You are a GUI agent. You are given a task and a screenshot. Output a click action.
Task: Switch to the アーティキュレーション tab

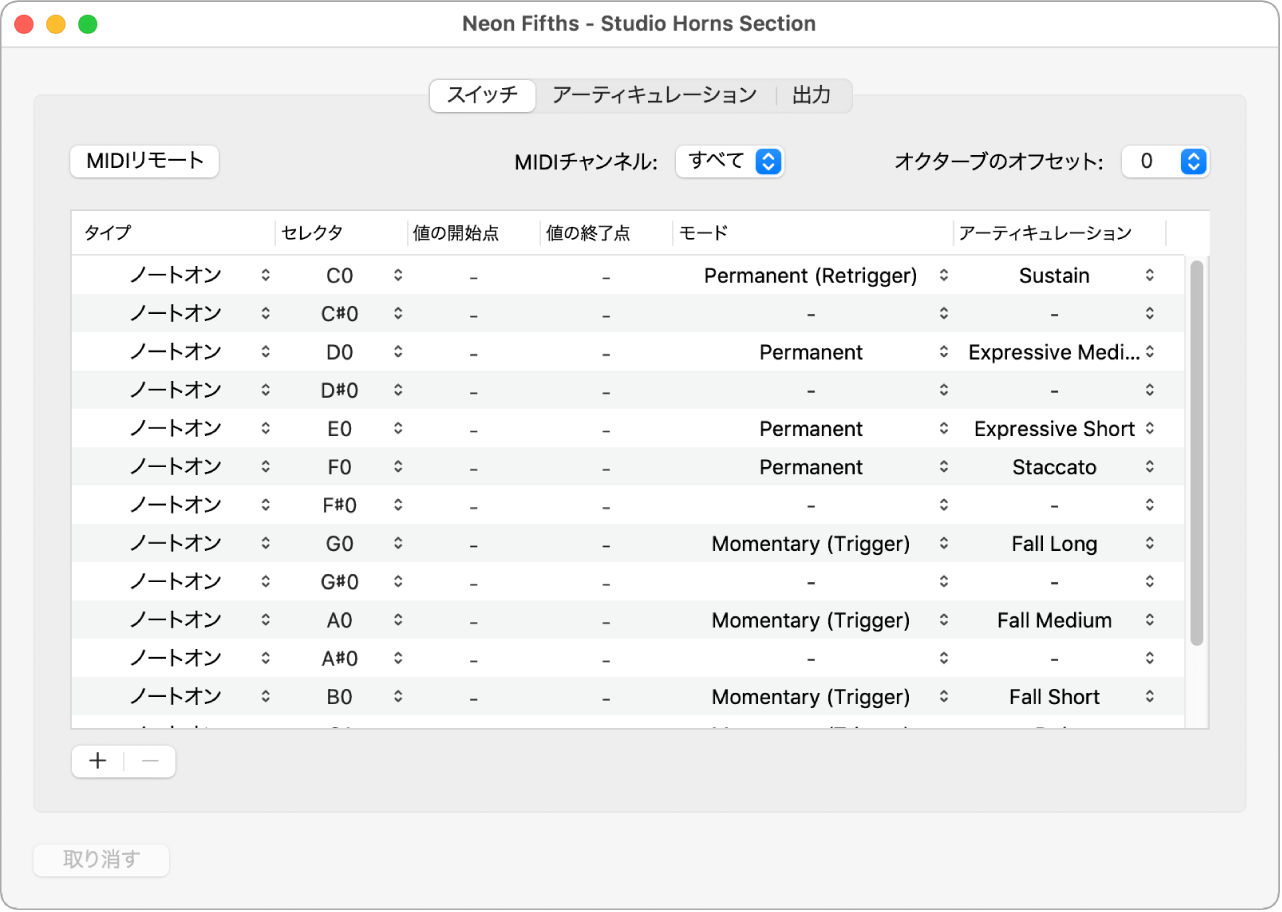(655, 95)
